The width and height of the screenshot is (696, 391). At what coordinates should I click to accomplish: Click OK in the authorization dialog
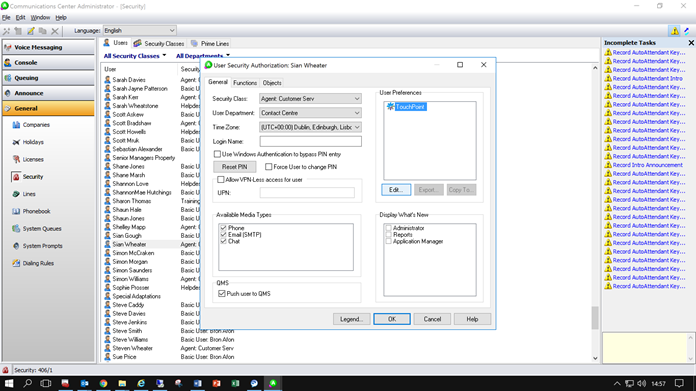click(392, 319)
